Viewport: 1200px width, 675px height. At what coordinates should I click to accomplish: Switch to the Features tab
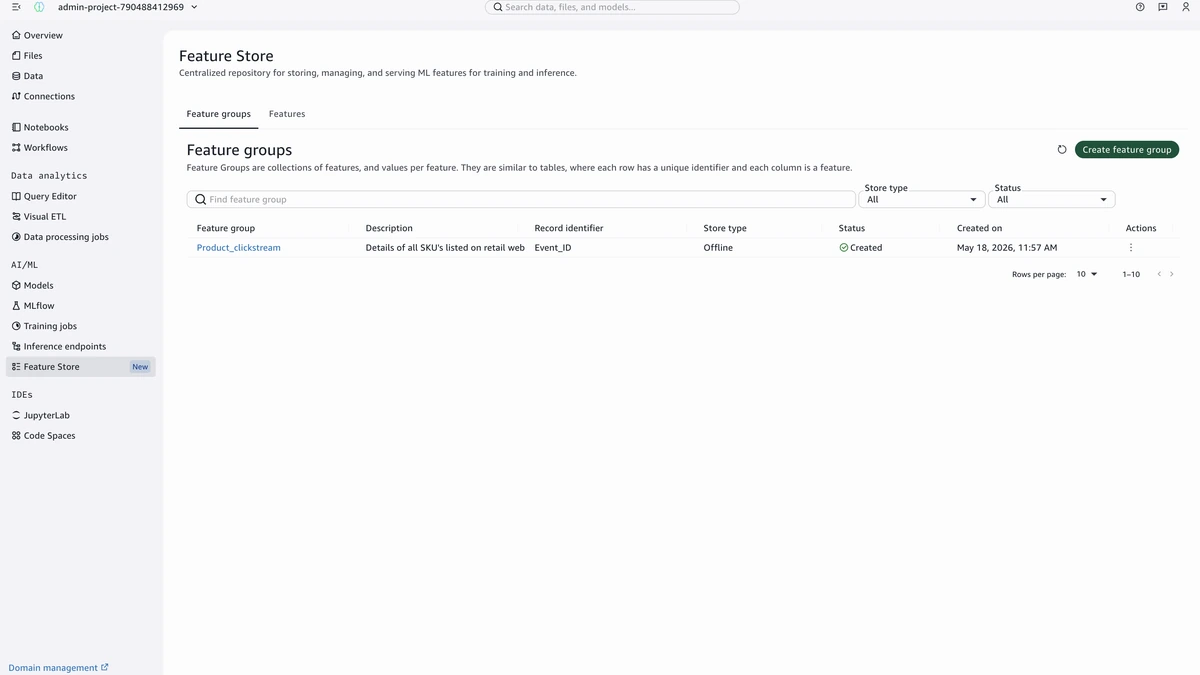click(x=287, y=114)
